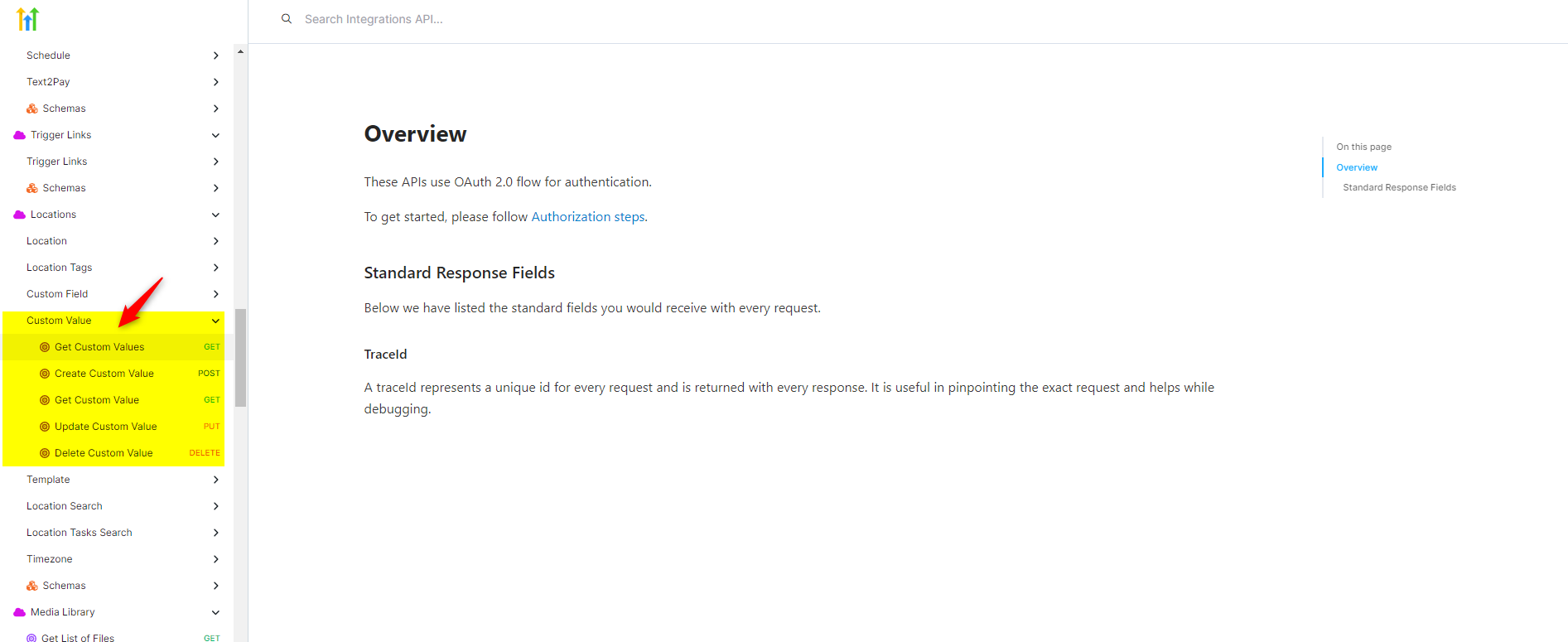This screenshot has width=1568, height=642.
Task: Collapse the Media Library section chevron
Action: [215, 612]
